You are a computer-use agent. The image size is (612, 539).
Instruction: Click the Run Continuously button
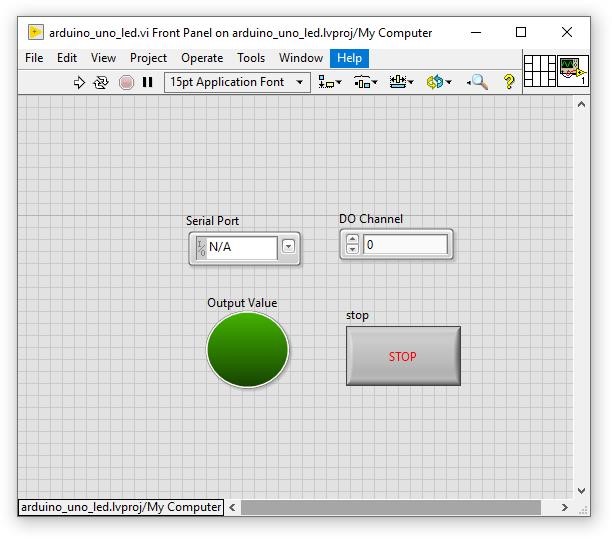101,82
